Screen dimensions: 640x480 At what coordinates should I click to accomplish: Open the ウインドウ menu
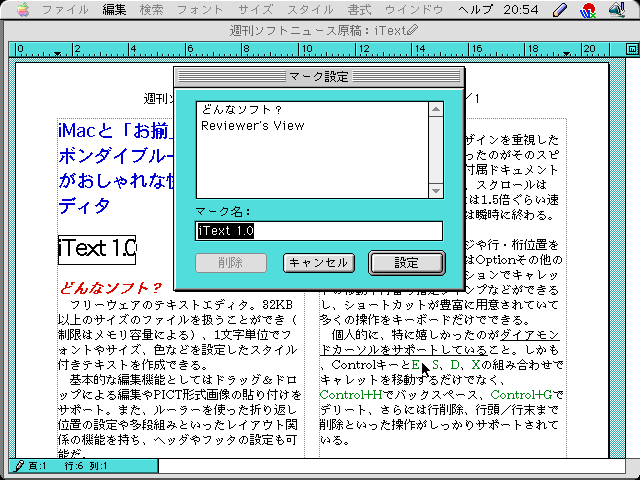414,10
